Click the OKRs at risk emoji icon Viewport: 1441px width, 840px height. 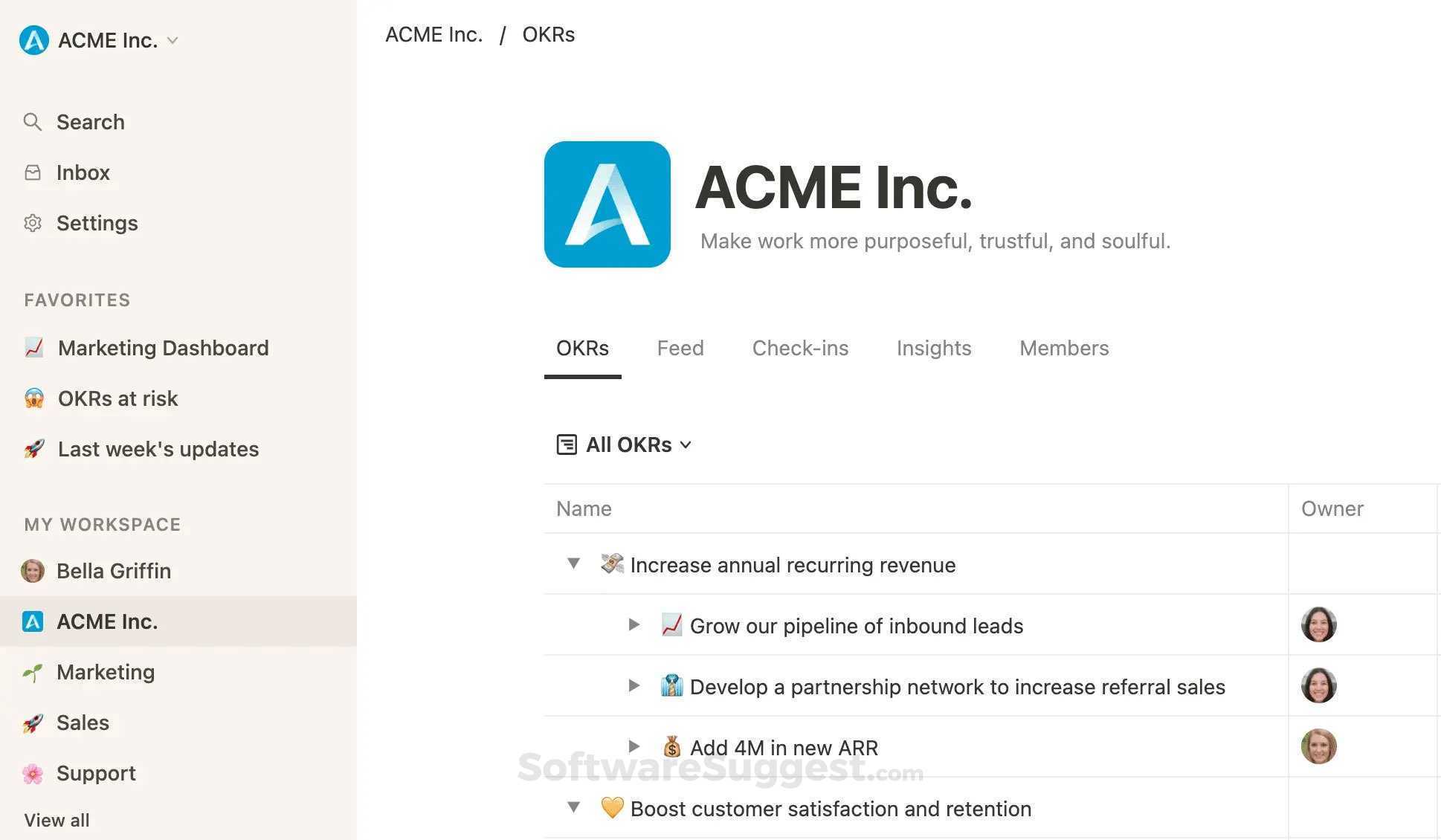[34, 398]
